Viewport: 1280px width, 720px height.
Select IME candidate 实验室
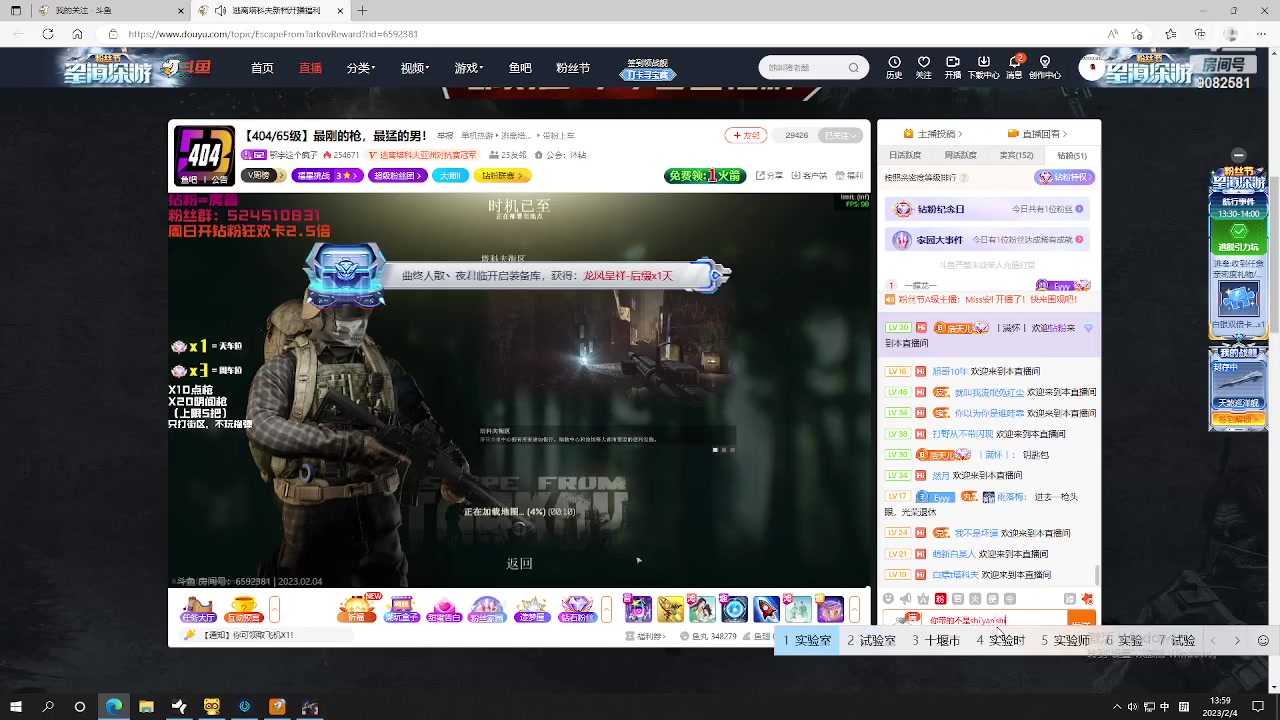pyautogui.click(x=808, y=641)
